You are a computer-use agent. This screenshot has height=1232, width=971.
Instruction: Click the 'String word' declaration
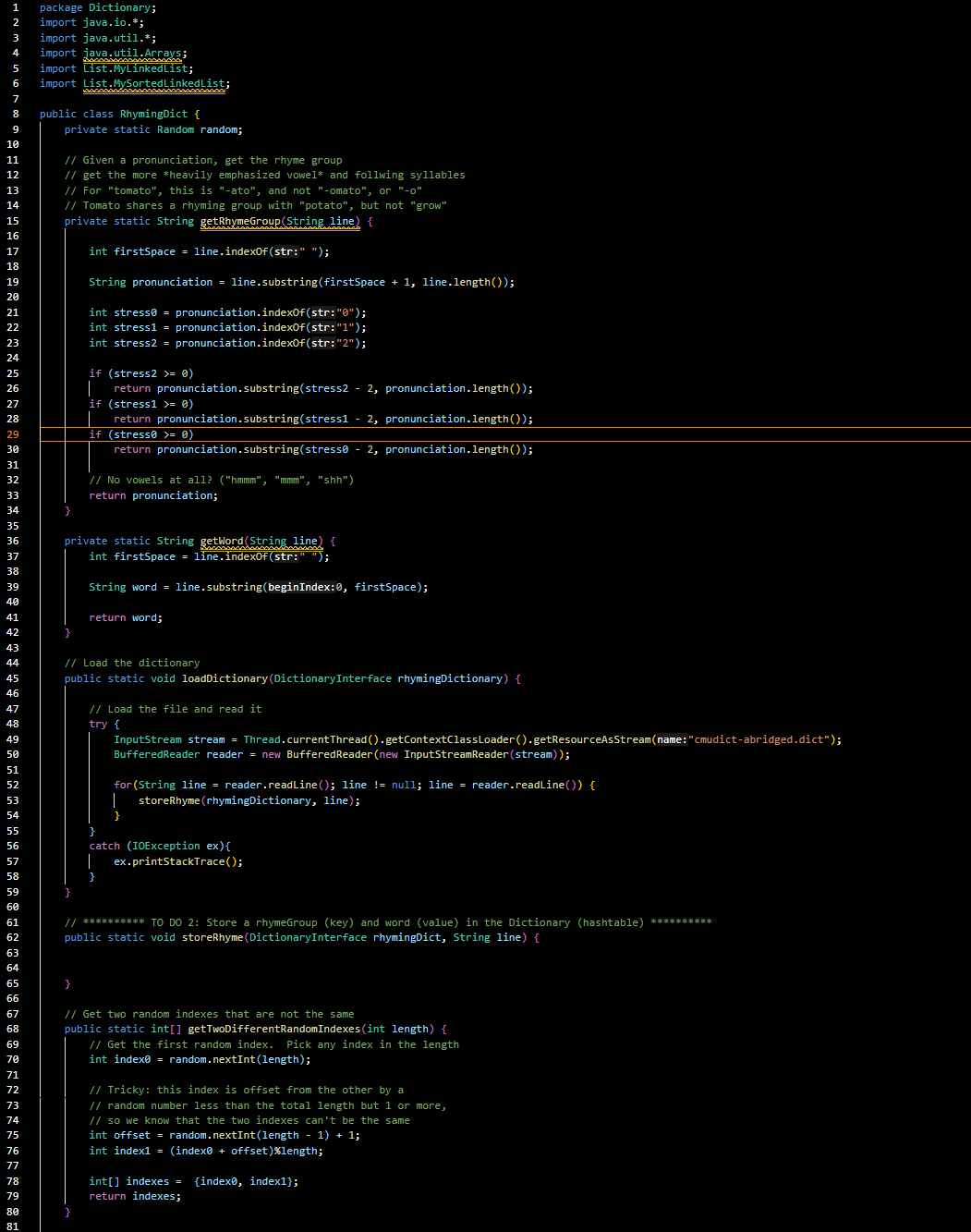[123, 587]
